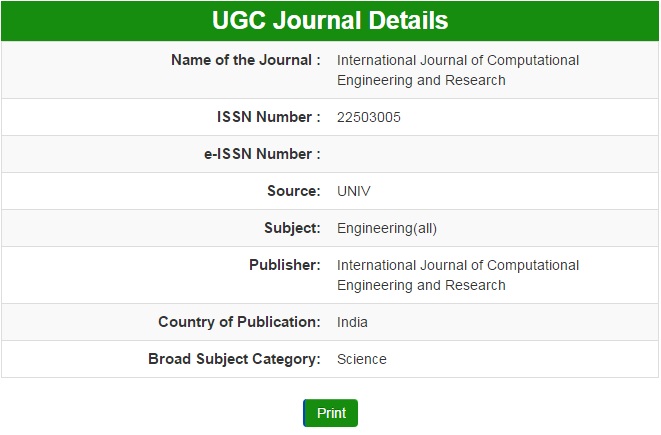661x435 pixels.
Task: Click the 'Source:' label
Action: point(293,191)
